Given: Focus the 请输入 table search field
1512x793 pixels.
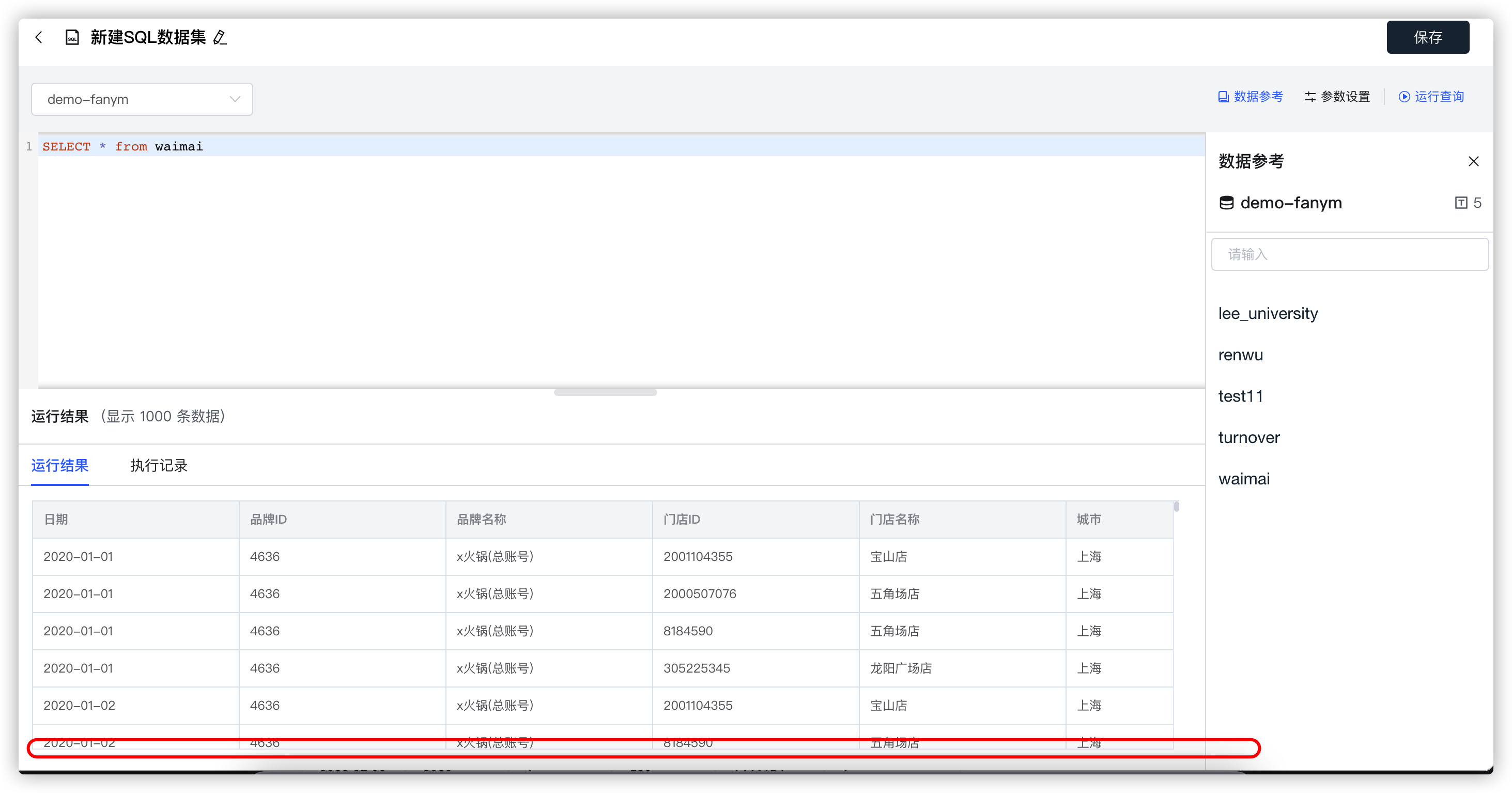Looking at the screenshot, I should point(1349,254).
